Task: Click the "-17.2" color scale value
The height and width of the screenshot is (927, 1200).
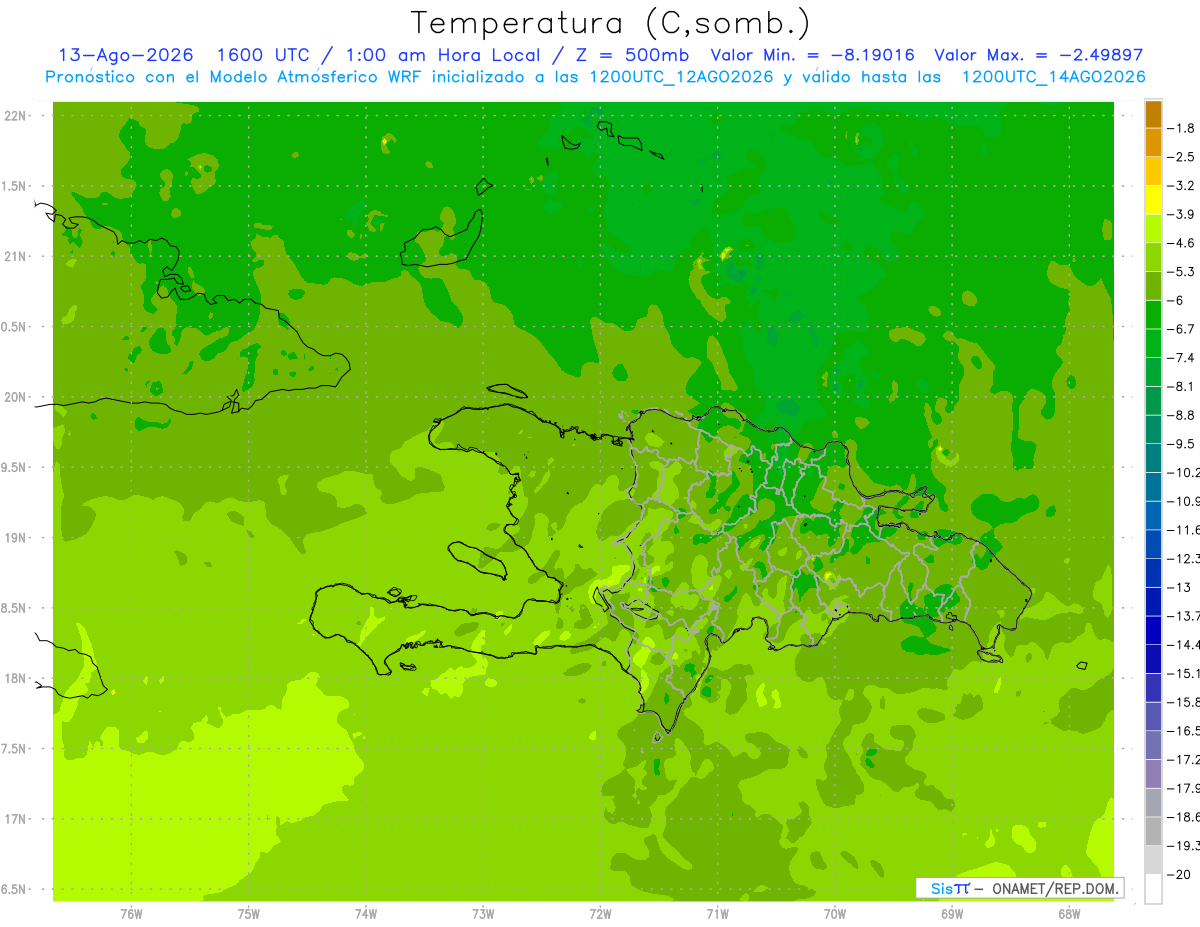Action: tap(1184, 759)
